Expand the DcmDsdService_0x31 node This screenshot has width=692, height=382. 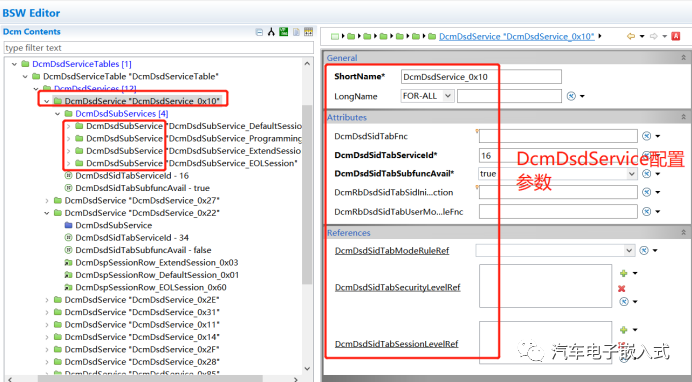click(x=47, y=312)
